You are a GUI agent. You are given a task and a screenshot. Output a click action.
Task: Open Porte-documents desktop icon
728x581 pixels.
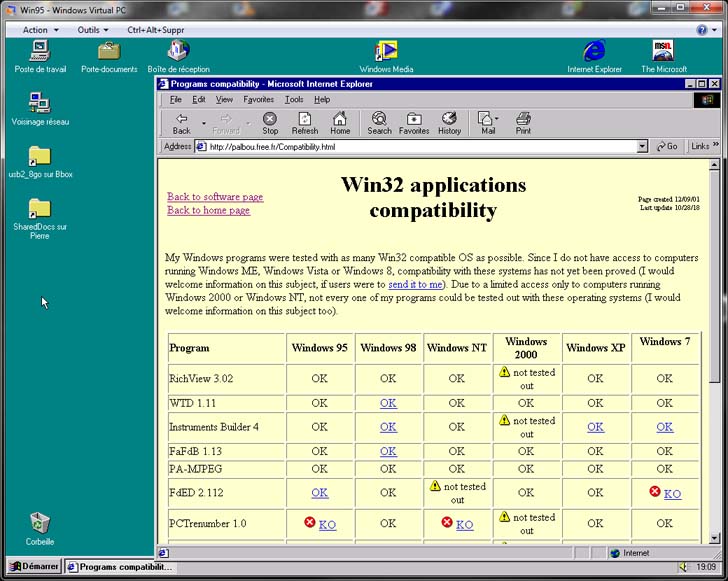click(109, 57)
